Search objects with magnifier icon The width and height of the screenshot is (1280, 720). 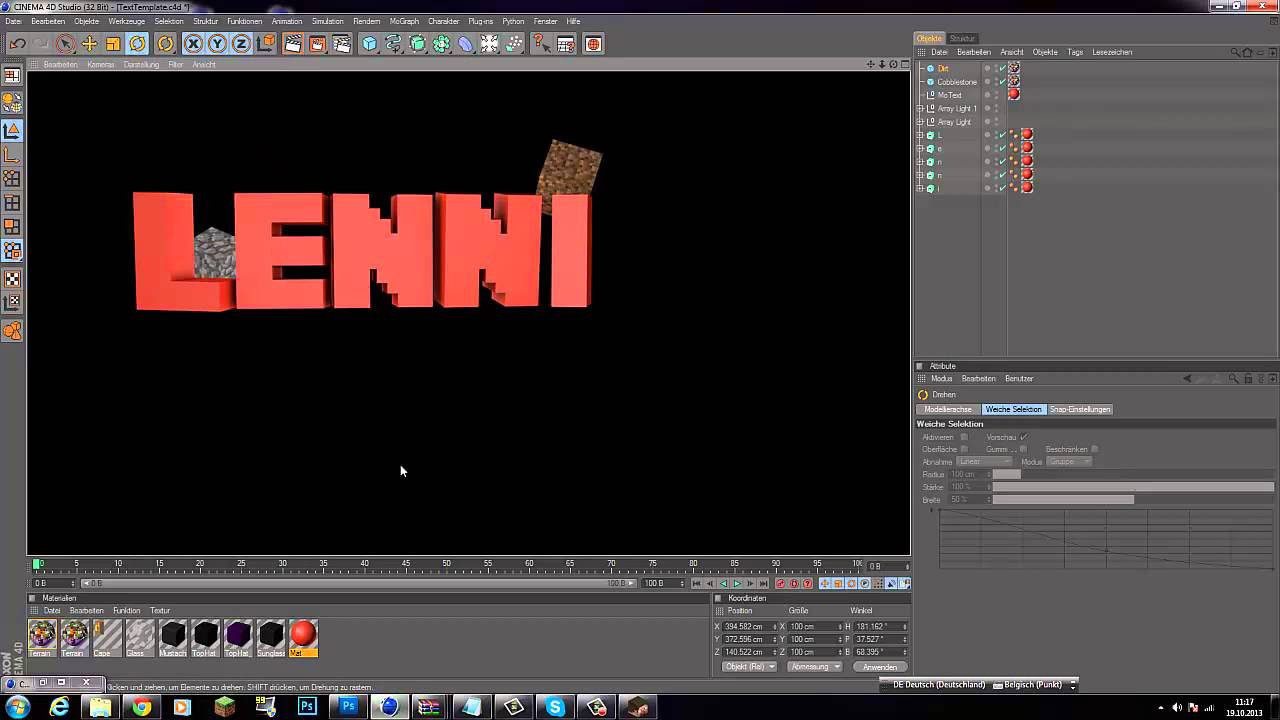tap(1234, 52)
